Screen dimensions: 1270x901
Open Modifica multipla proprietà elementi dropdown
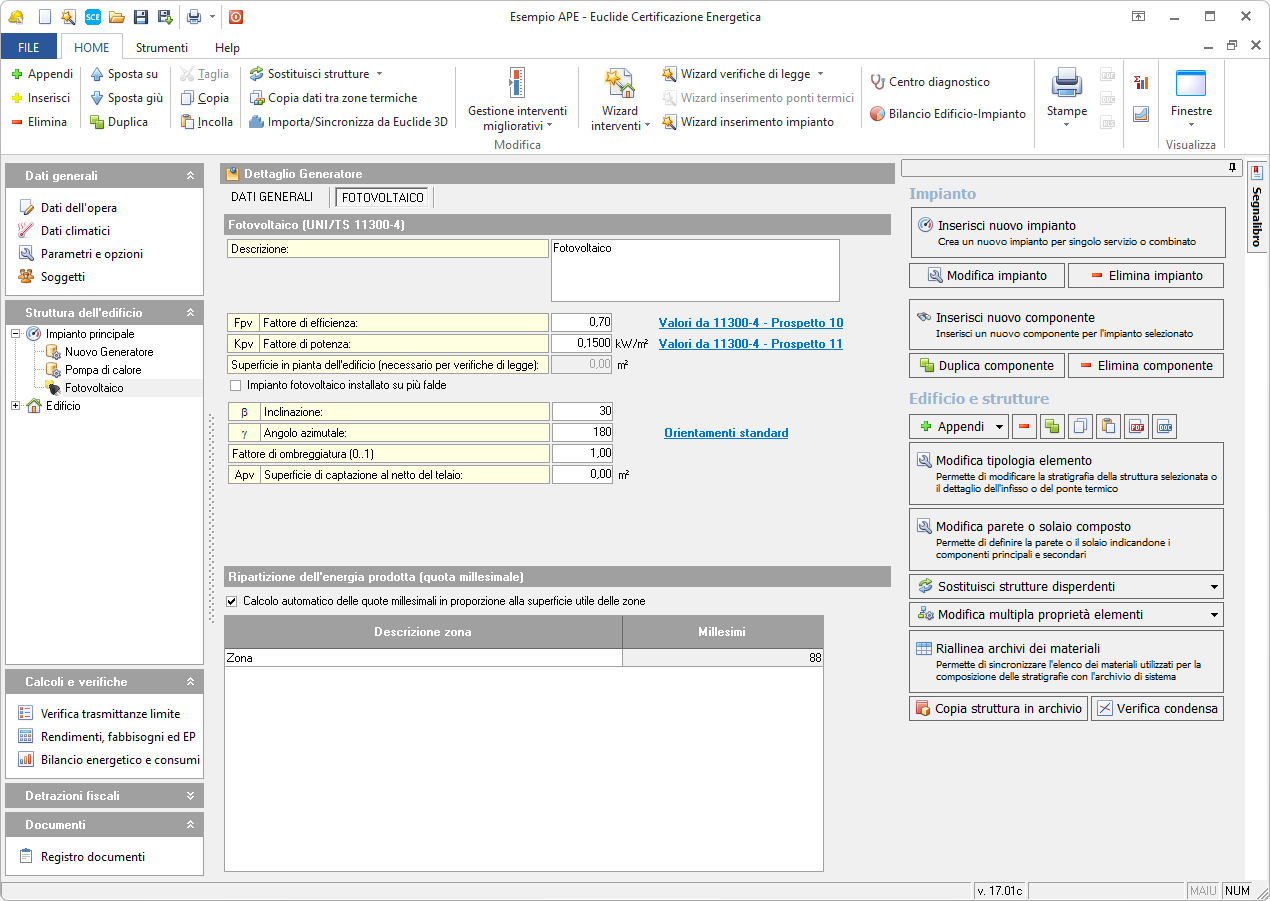1214,615
